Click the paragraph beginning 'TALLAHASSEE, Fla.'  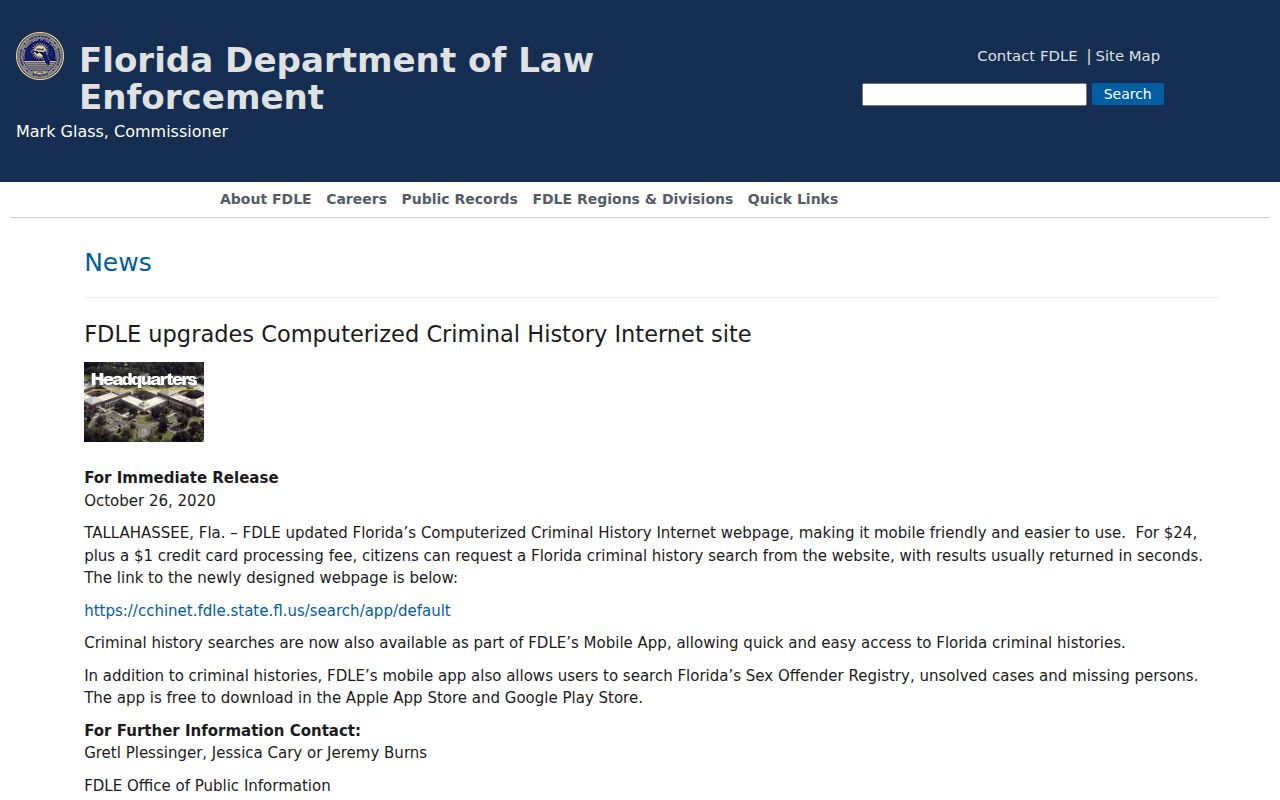point(643,555)
